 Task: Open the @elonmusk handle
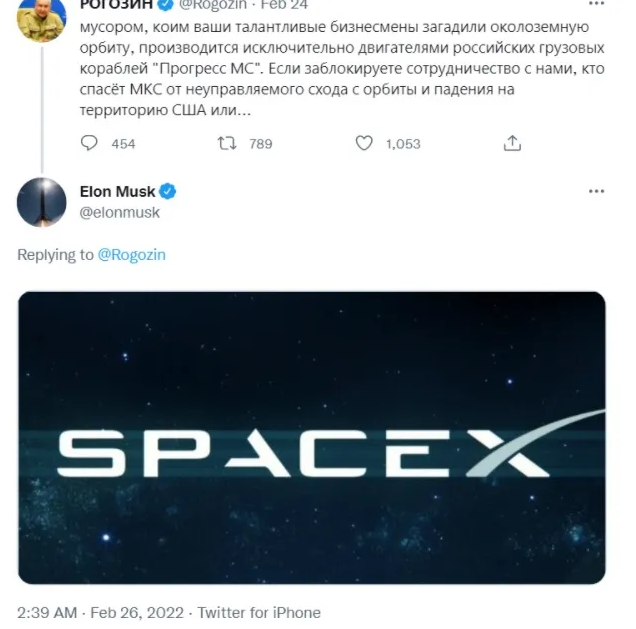point(119,212)
